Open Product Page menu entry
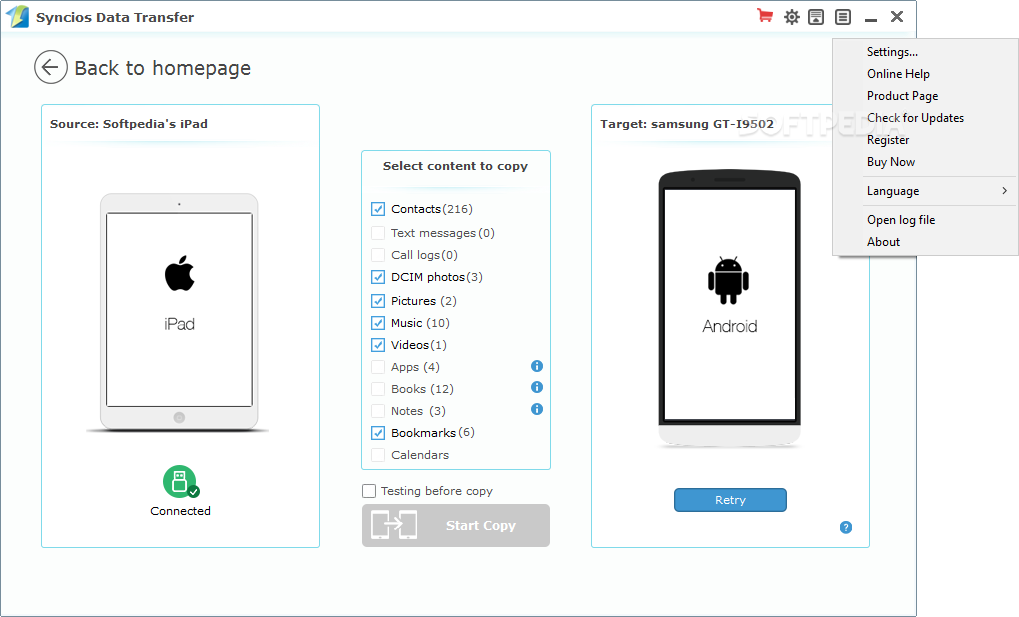The width and height of the screenshot is (1019, 617). [x=925, y=96]
